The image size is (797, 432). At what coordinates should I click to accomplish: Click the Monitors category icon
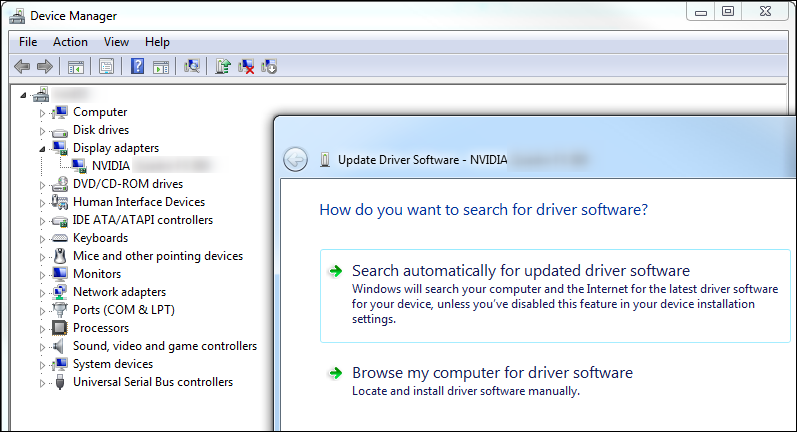60,273
